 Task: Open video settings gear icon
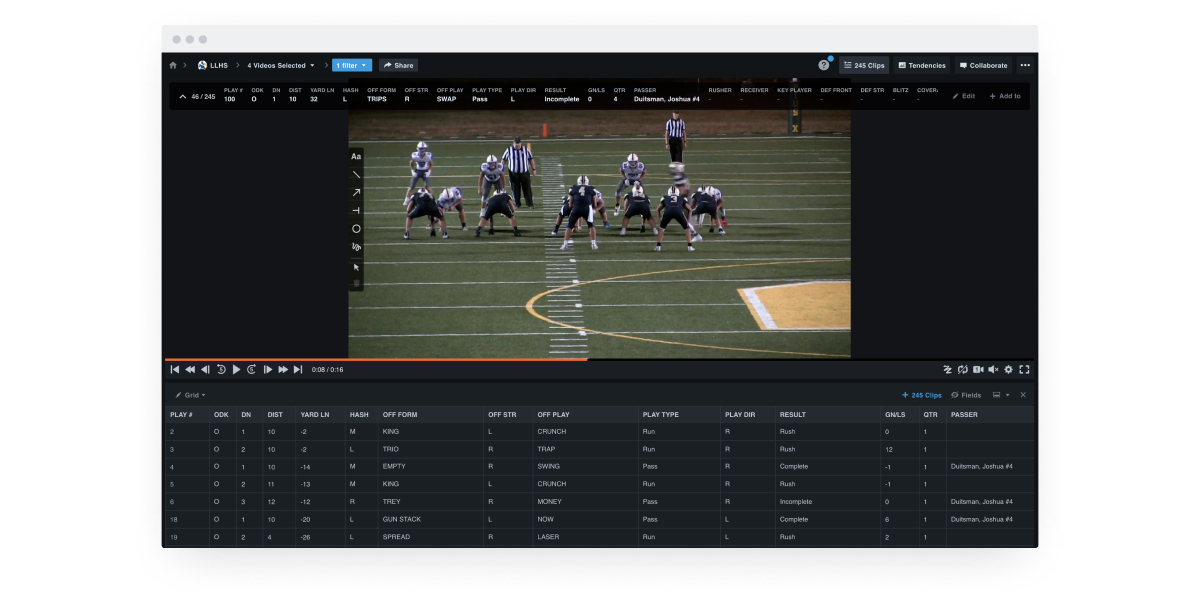pos(1008,370)
